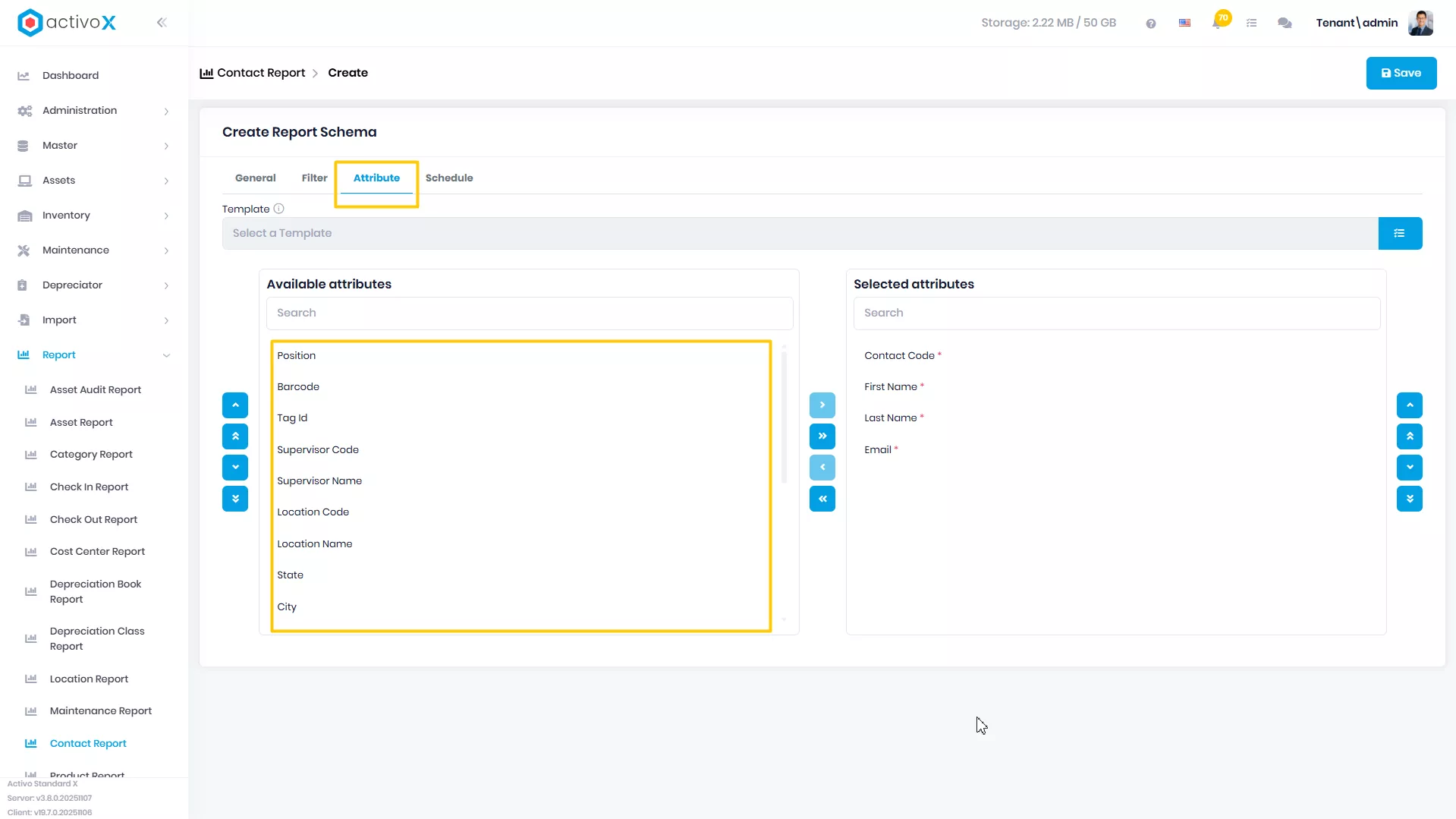
Task: Collapse the Report menu
Action: pyautogui.click(x=94, y=355)
